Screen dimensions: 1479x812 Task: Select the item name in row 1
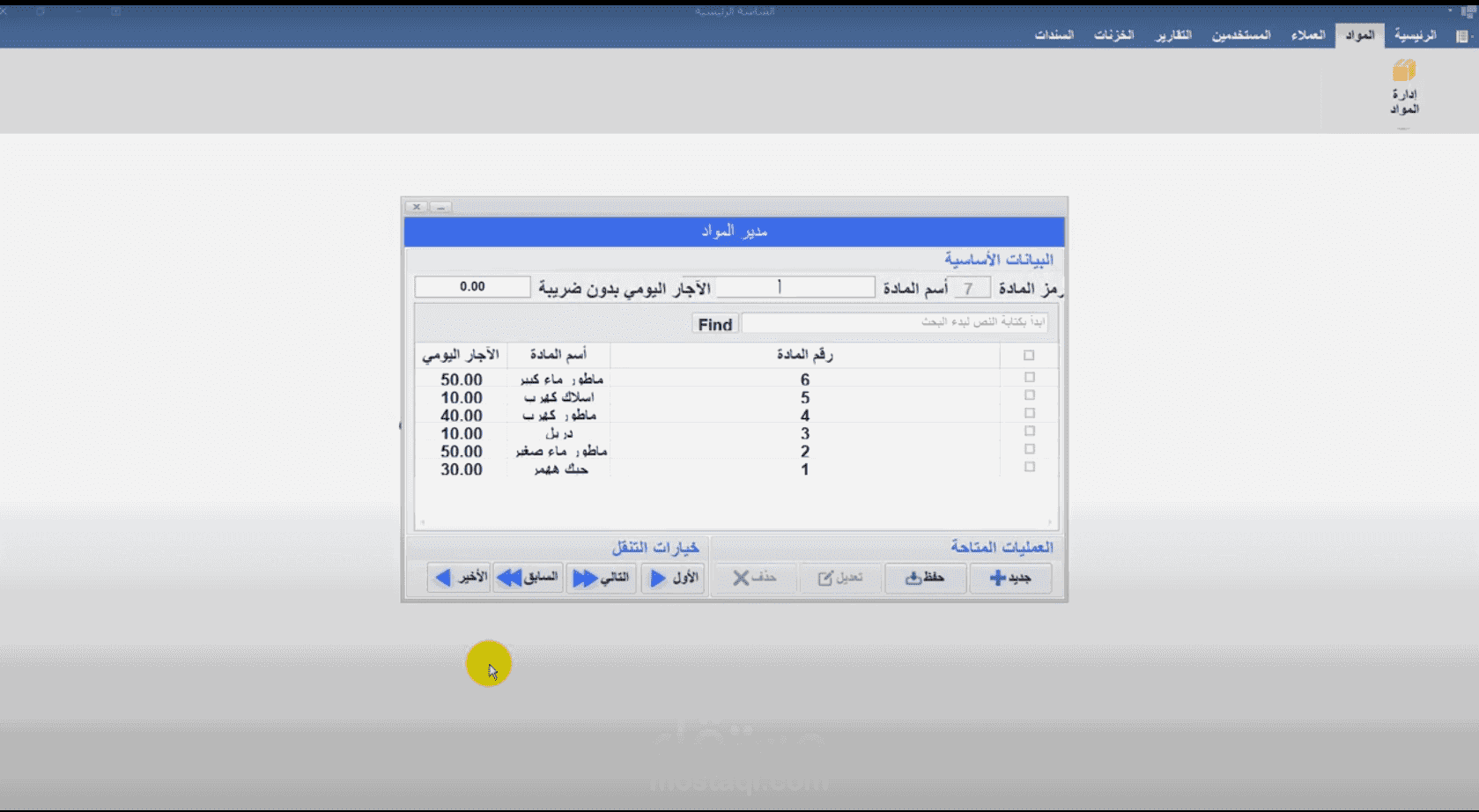tap(560, 470)
